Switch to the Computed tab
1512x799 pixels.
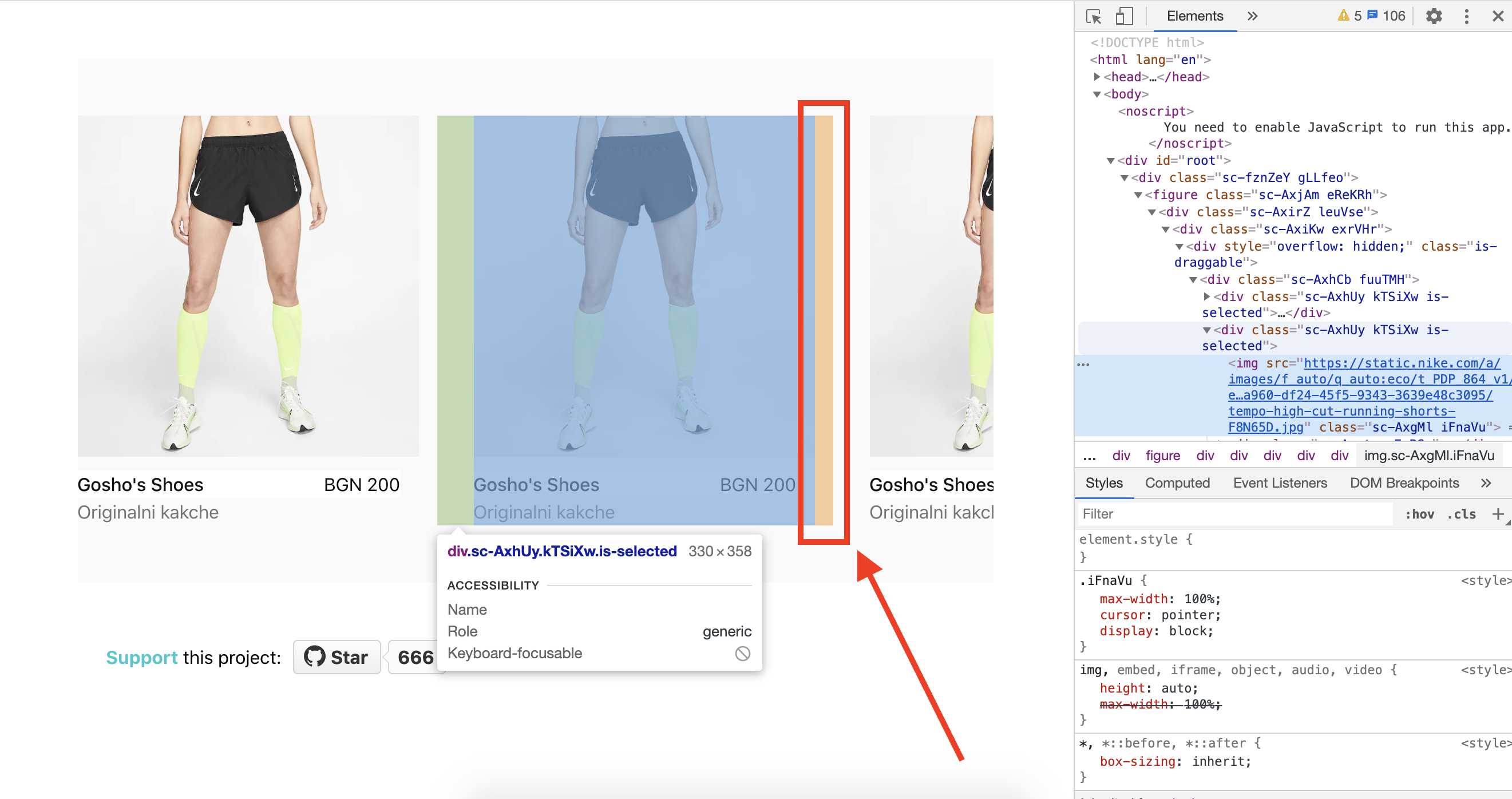[x=1177, y=482]
